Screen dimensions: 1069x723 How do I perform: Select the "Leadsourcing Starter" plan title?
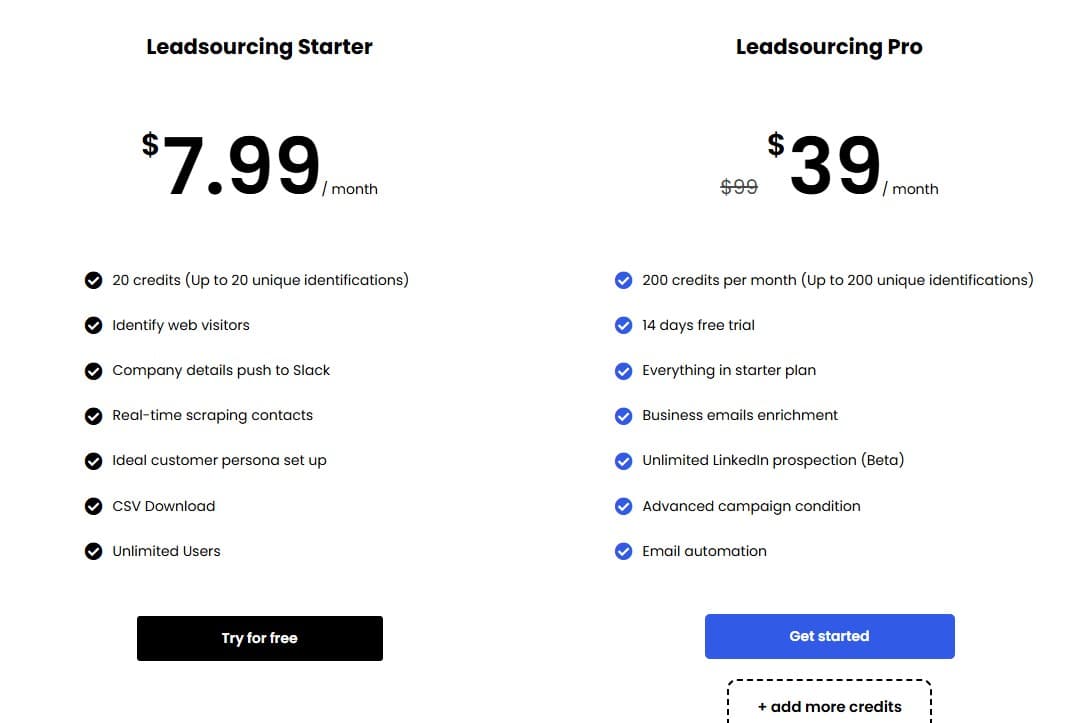click(x=259, y=46)
